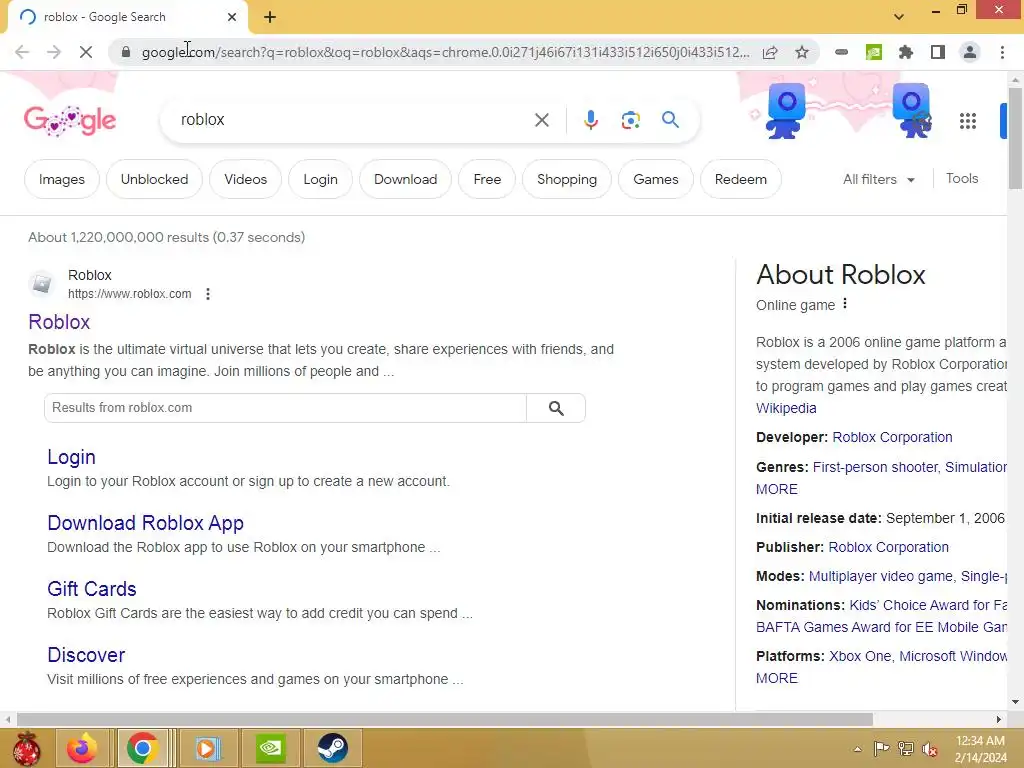Screen dimensions: 1024x768
Task: Open the clock and date display
Action: pyautogui.click(x=980, y=749)
